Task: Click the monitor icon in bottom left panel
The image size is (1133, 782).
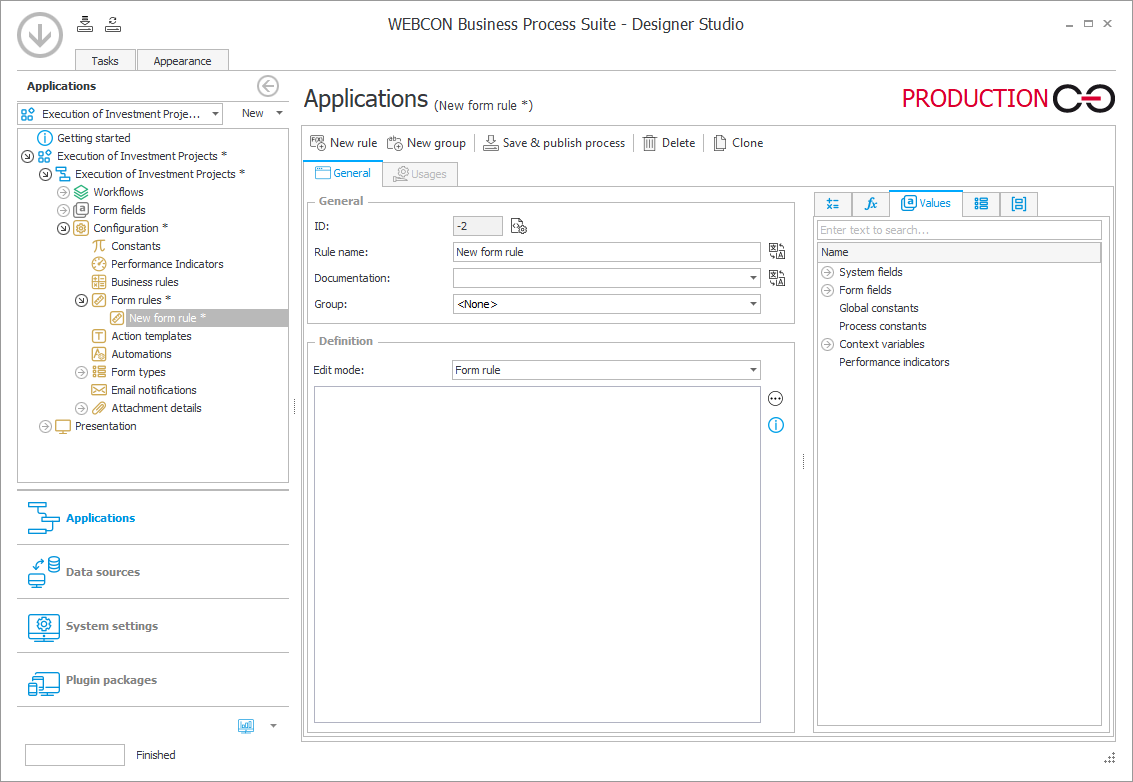Action: [246, 726]
